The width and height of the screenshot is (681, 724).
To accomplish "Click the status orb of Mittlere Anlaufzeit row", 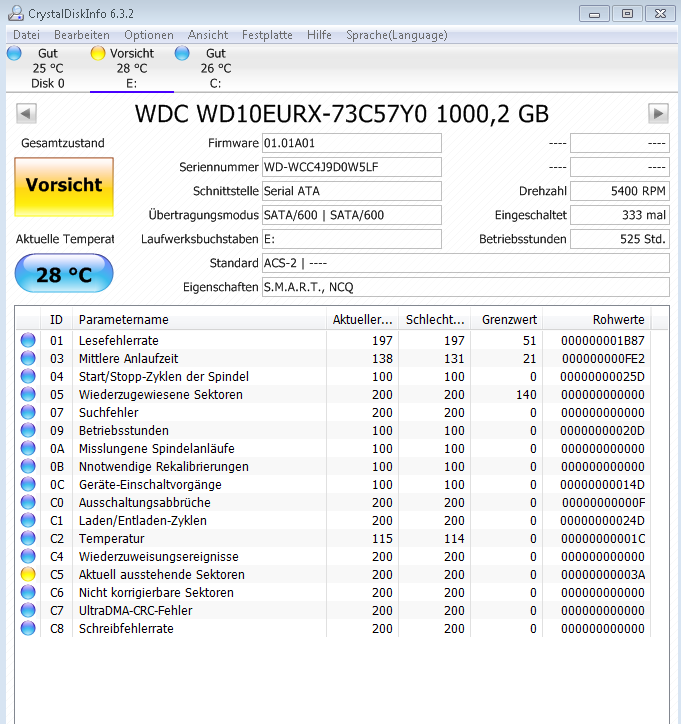I will pos(28,358).
